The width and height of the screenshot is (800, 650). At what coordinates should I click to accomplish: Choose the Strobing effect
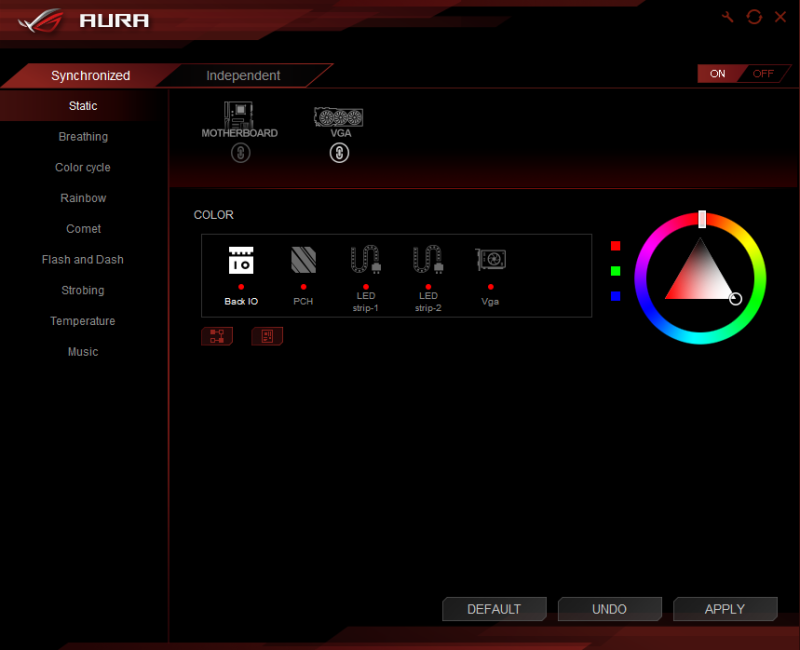coord(83,290)
